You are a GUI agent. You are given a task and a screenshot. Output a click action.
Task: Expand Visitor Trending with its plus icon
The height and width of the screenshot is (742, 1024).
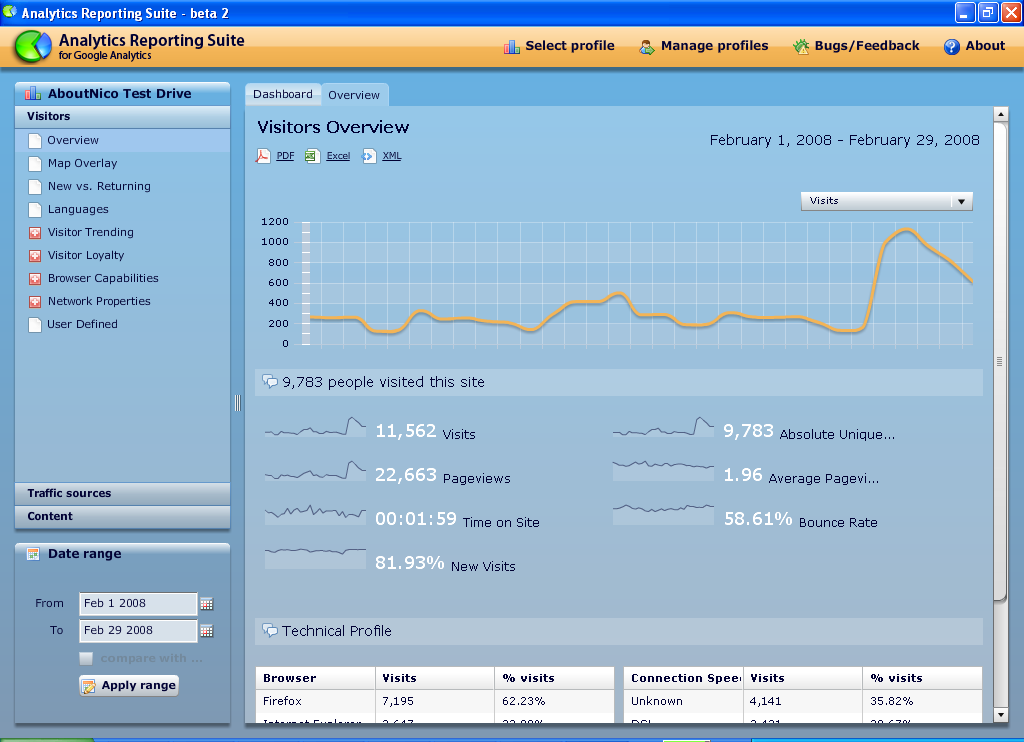pos(35,233)
